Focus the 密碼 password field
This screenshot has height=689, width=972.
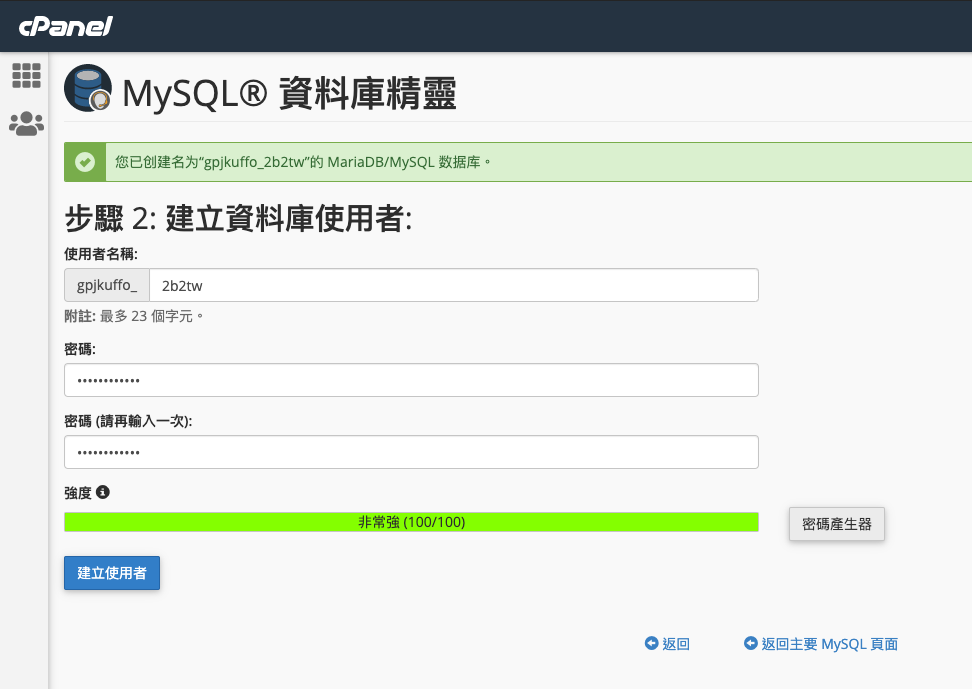coord(411,380)
